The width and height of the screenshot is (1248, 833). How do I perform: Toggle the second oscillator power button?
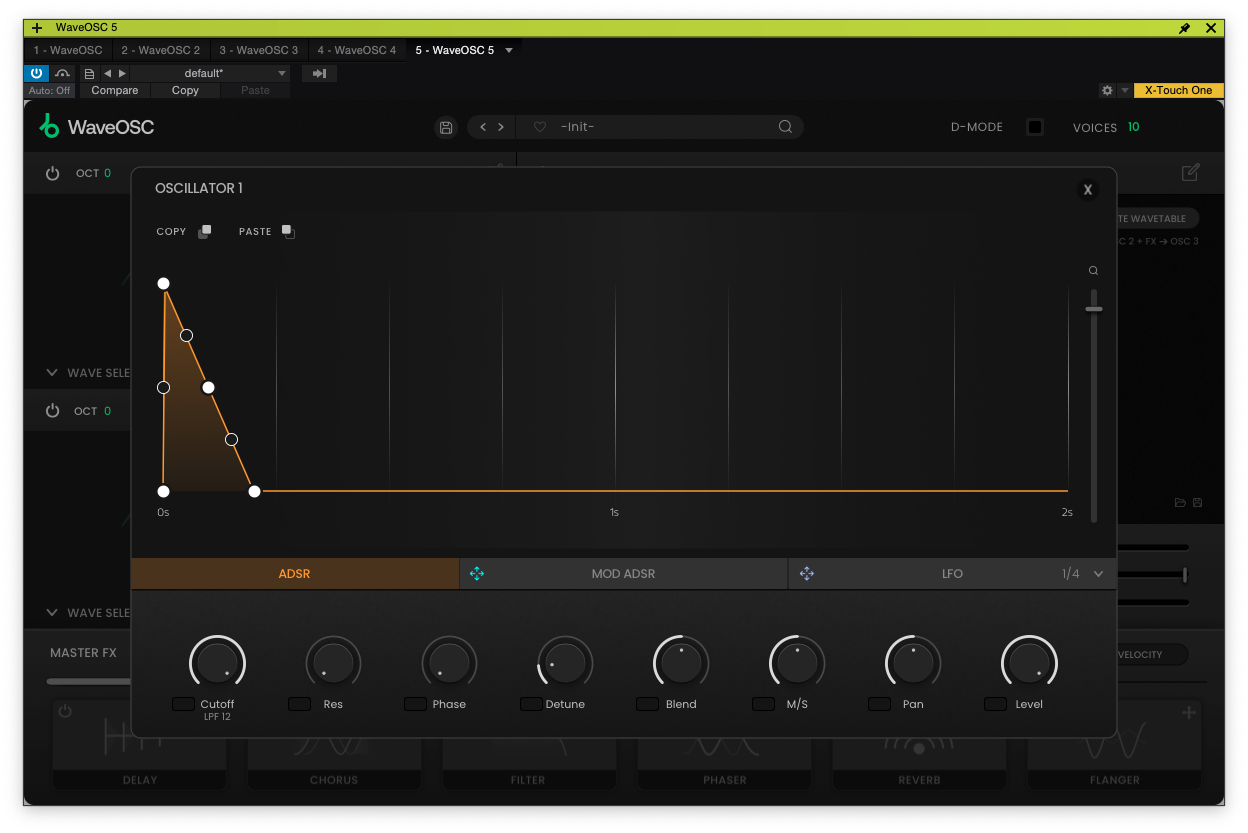point(52,411)
